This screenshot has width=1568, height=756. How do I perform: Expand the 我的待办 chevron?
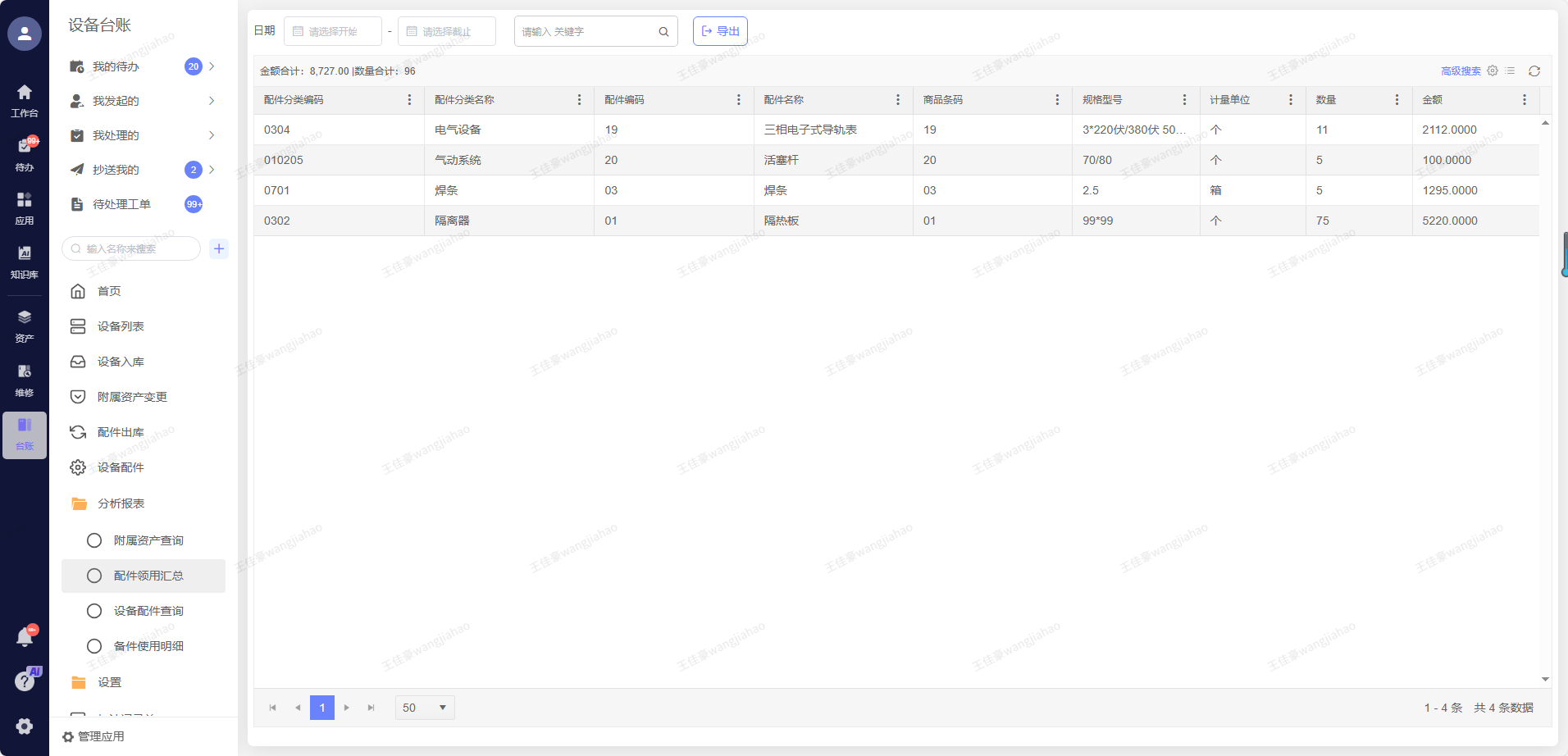tap(212, 66)
